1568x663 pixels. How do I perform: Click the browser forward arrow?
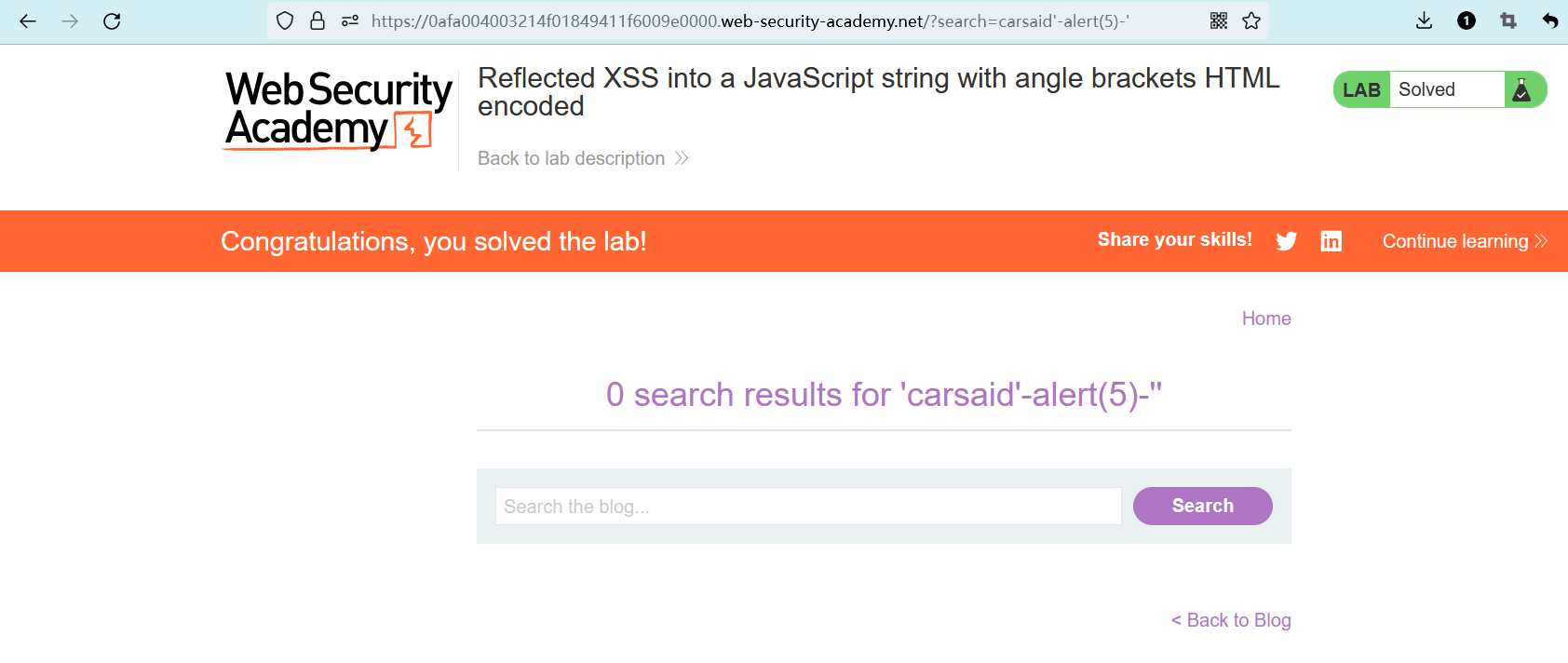[70, 21]
